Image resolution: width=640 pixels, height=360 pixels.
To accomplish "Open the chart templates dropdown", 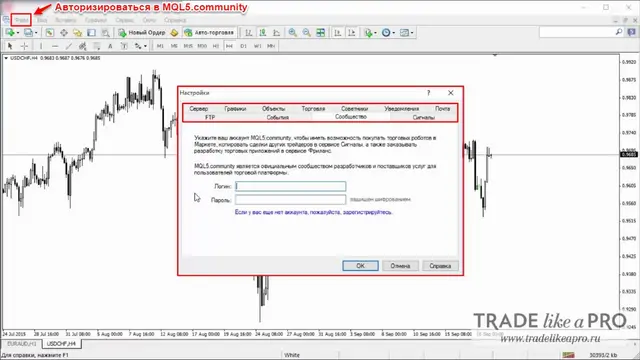I will pyautogui.click(x=406, y=33).
